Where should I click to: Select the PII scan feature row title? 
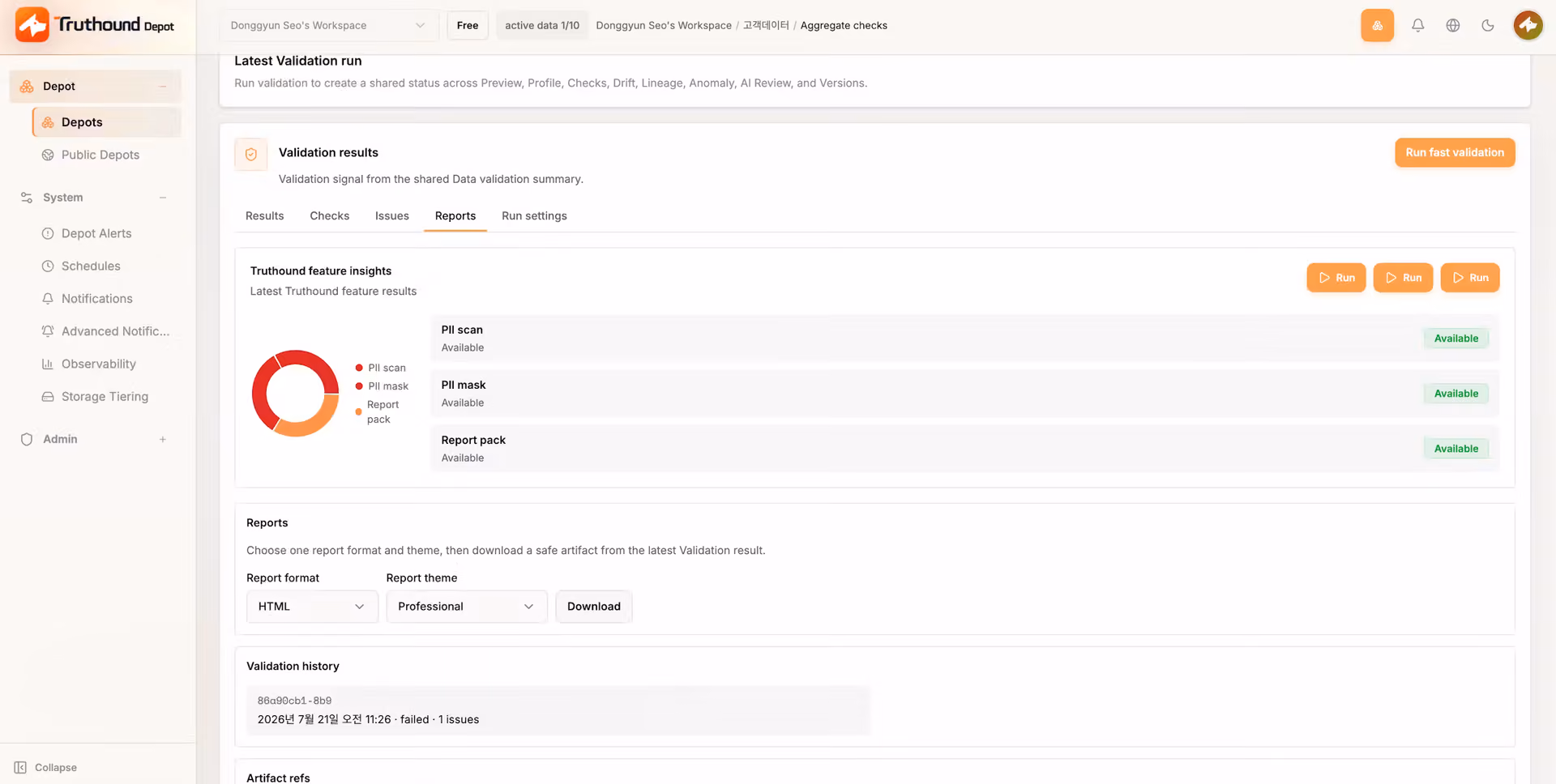[x=462, y=330]
